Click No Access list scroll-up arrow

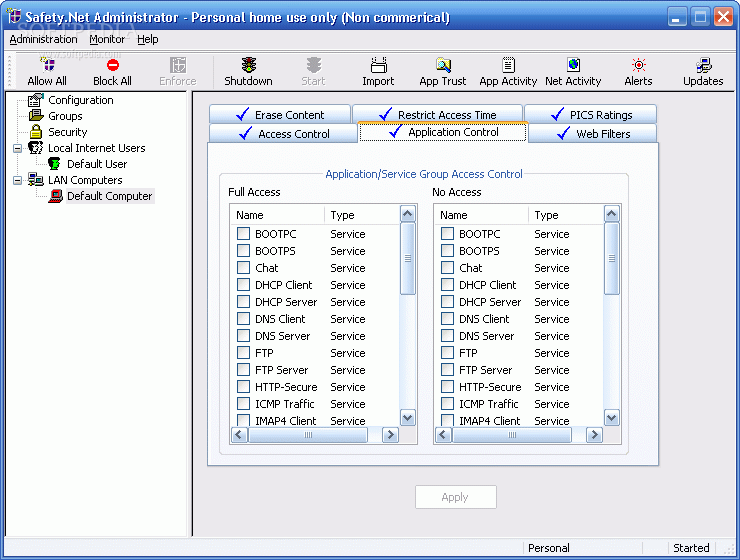(x=612, y=214)
